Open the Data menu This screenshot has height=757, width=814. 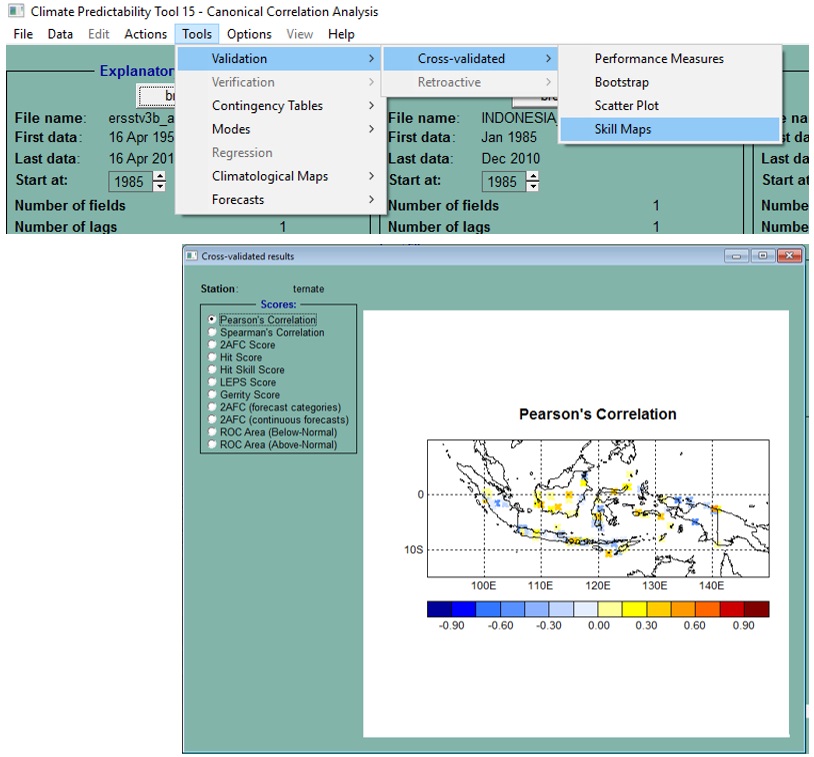click(x=60, y=34)
